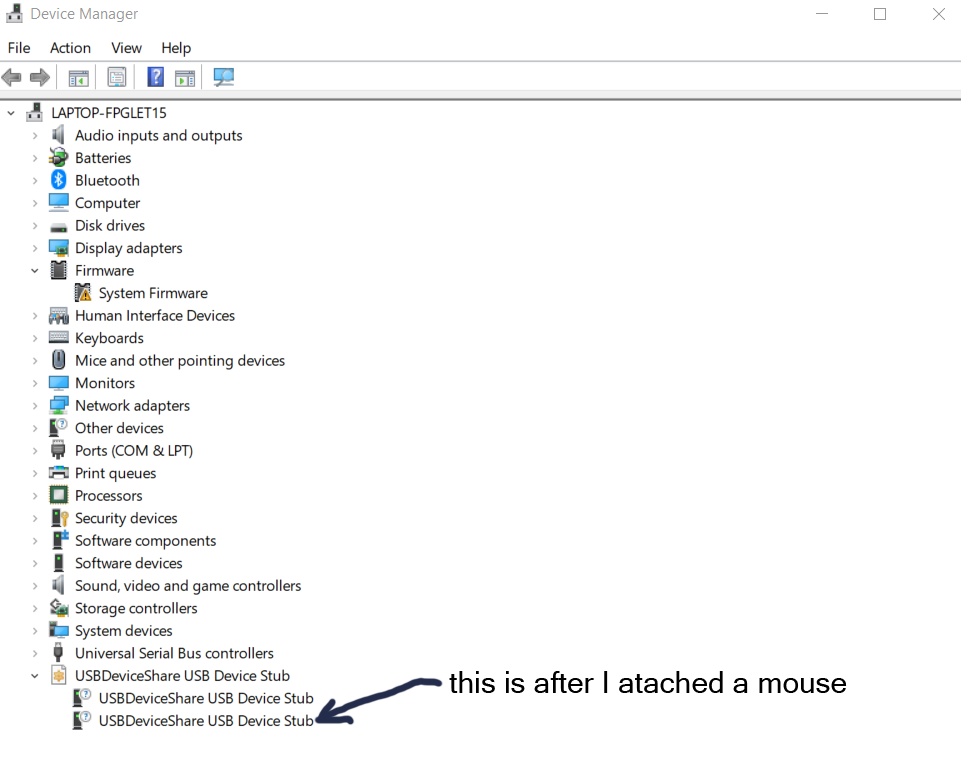Select the System Firmware device
The width and height of the screenshot is (961, 761).
click(153, 293)
